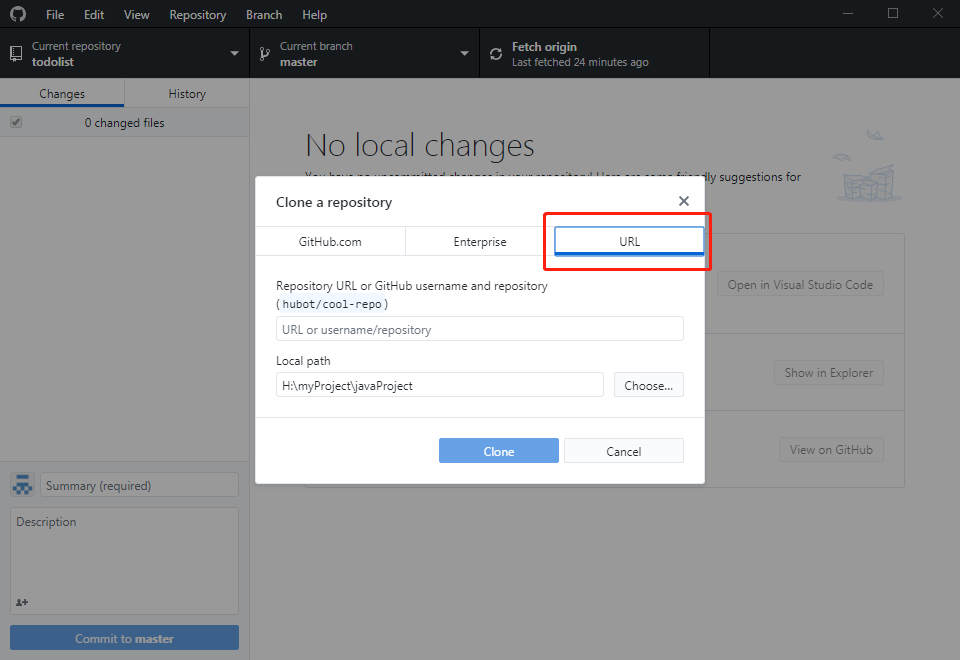Click Fetch origin button
The height and width of the screenshot is (660, 960).
pyautogui.click(x=594, y=53)
